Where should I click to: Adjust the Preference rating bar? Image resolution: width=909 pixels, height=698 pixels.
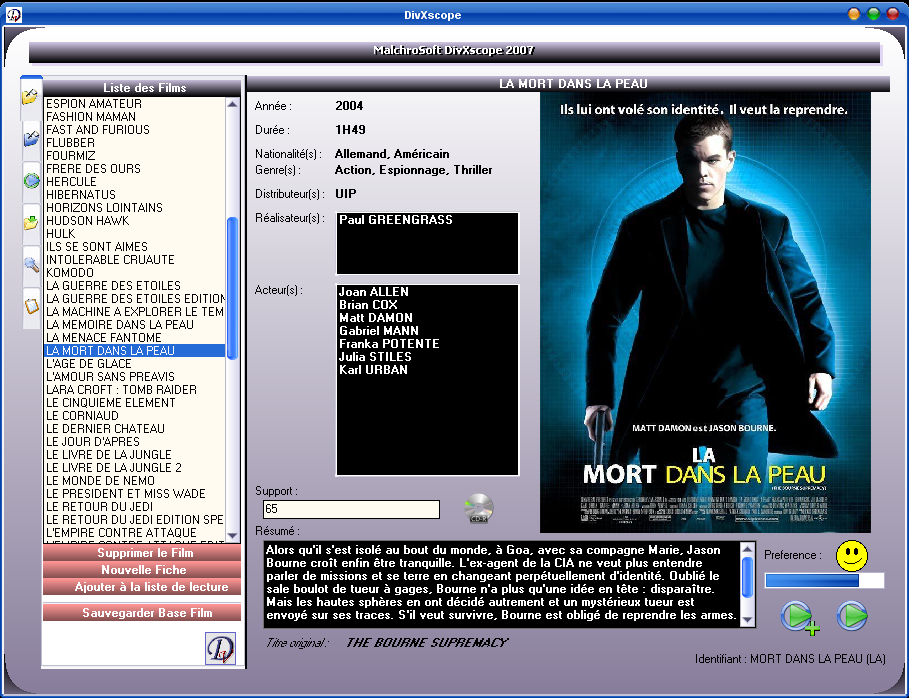click(824, 580)
